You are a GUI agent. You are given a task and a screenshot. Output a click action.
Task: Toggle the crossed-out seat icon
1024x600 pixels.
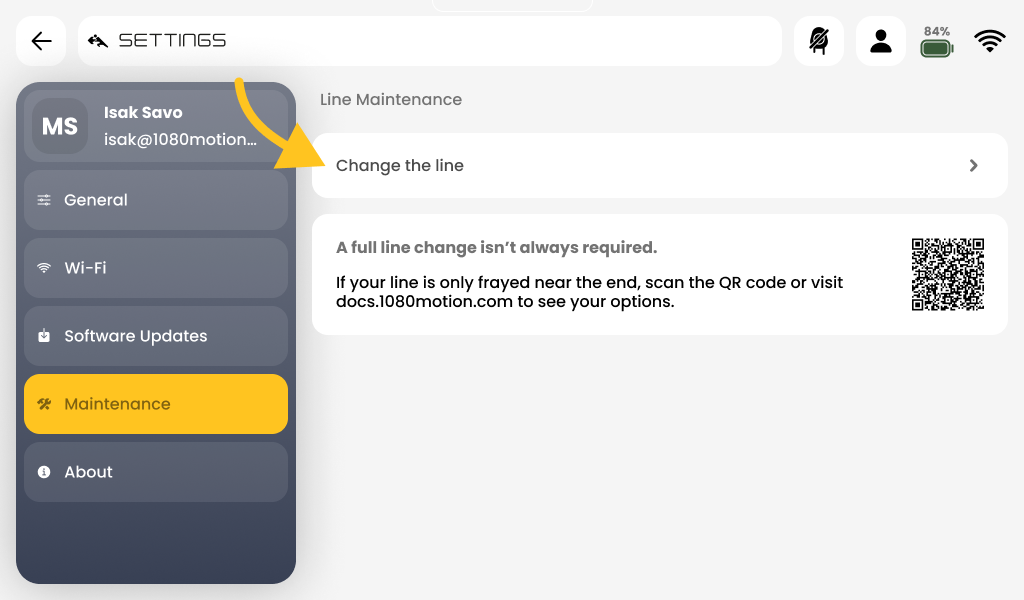pos(819,41)
